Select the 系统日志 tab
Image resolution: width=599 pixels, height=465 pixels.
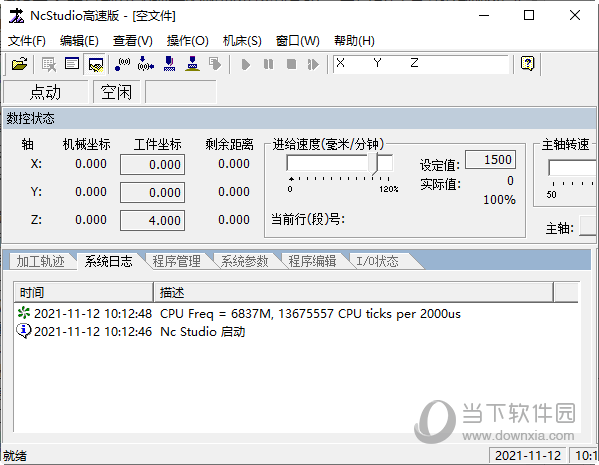[x=108, y=261]
